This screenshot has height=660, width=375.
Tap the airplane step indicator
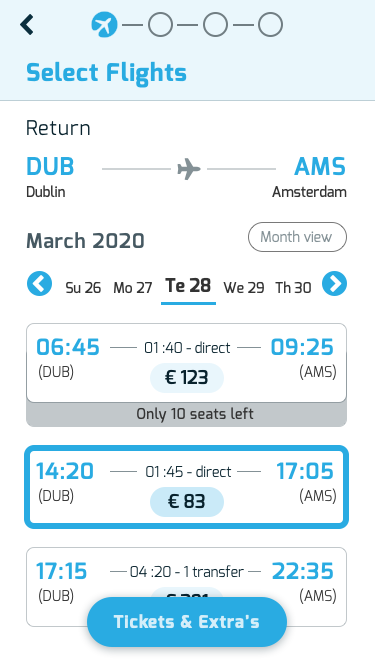click(x=104, y=25)
